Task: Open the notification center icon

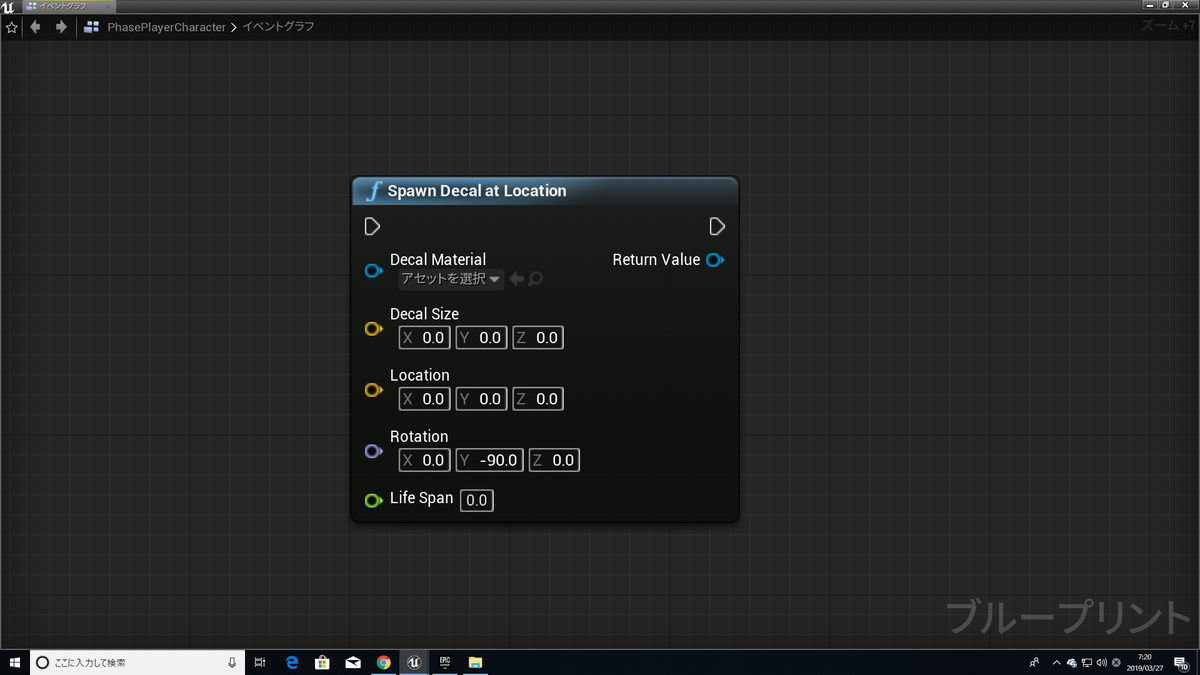Action: click(1181, 662)
